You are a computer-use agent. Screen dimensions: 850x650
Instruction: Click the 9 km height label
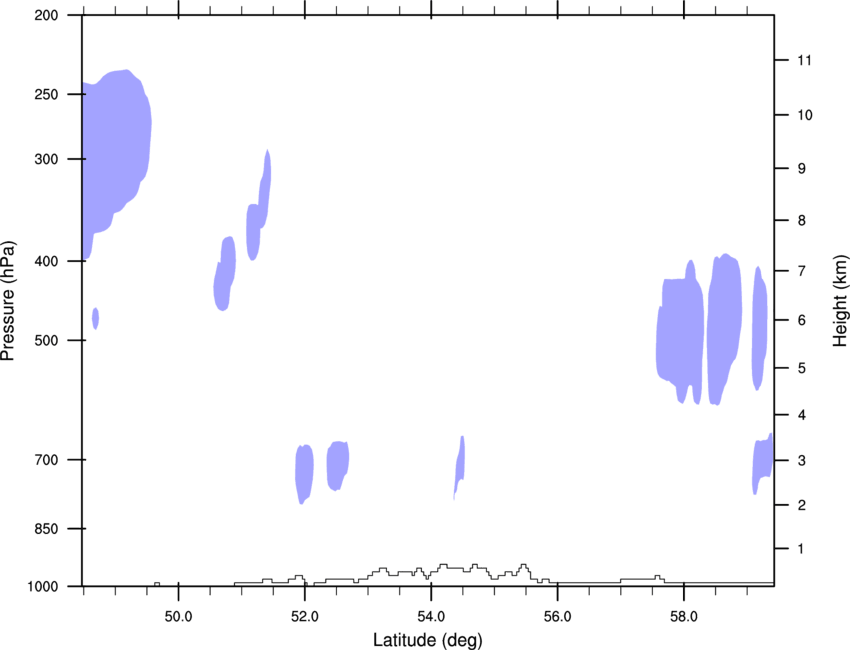tap(802, 169)
